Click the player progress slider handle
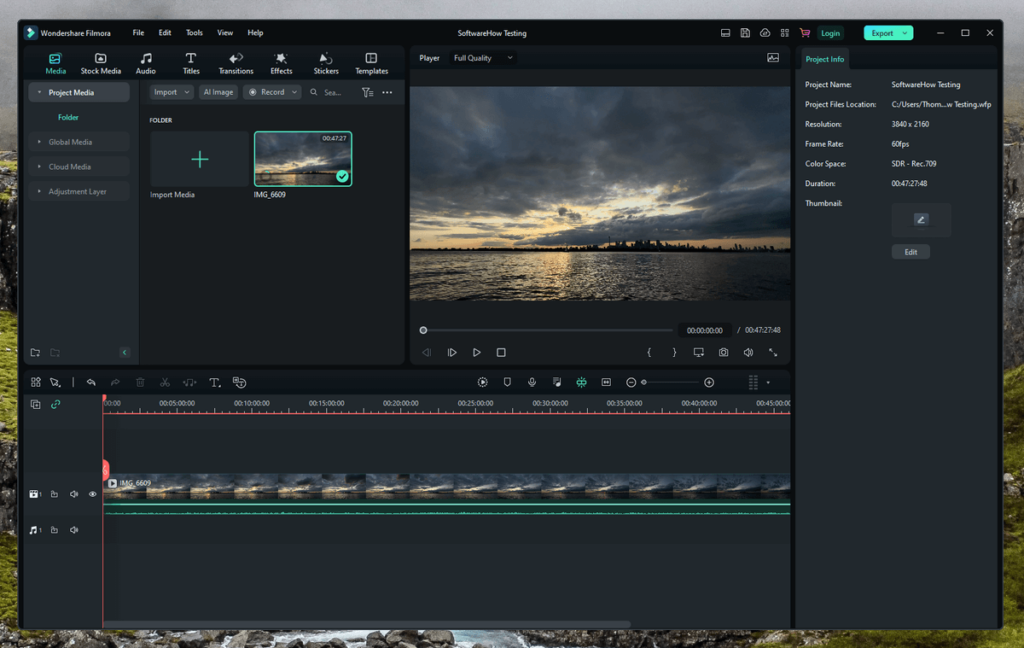 click(x=423, y=331)
